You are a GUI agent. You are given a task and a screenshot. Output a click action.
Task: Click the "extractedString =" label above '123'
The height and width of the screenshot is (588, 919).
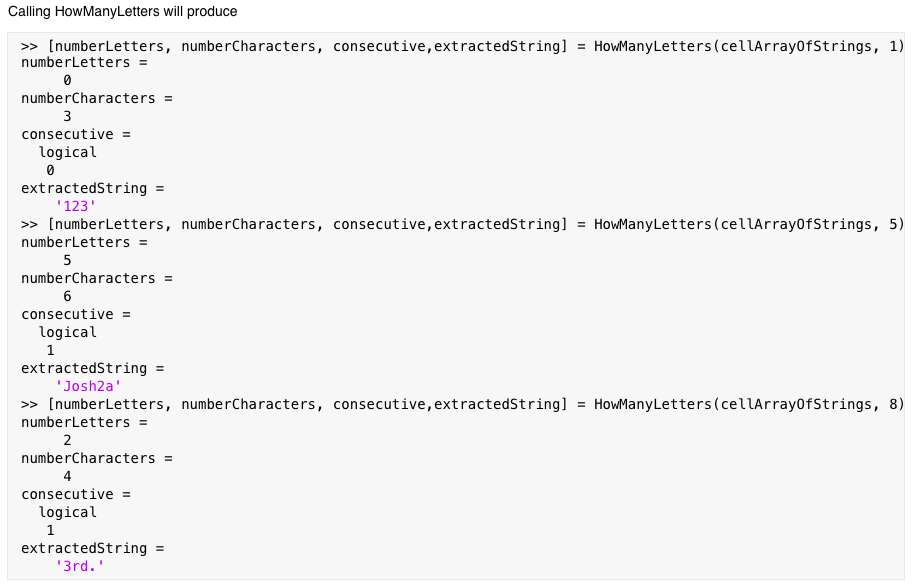(x=92, y=189)
